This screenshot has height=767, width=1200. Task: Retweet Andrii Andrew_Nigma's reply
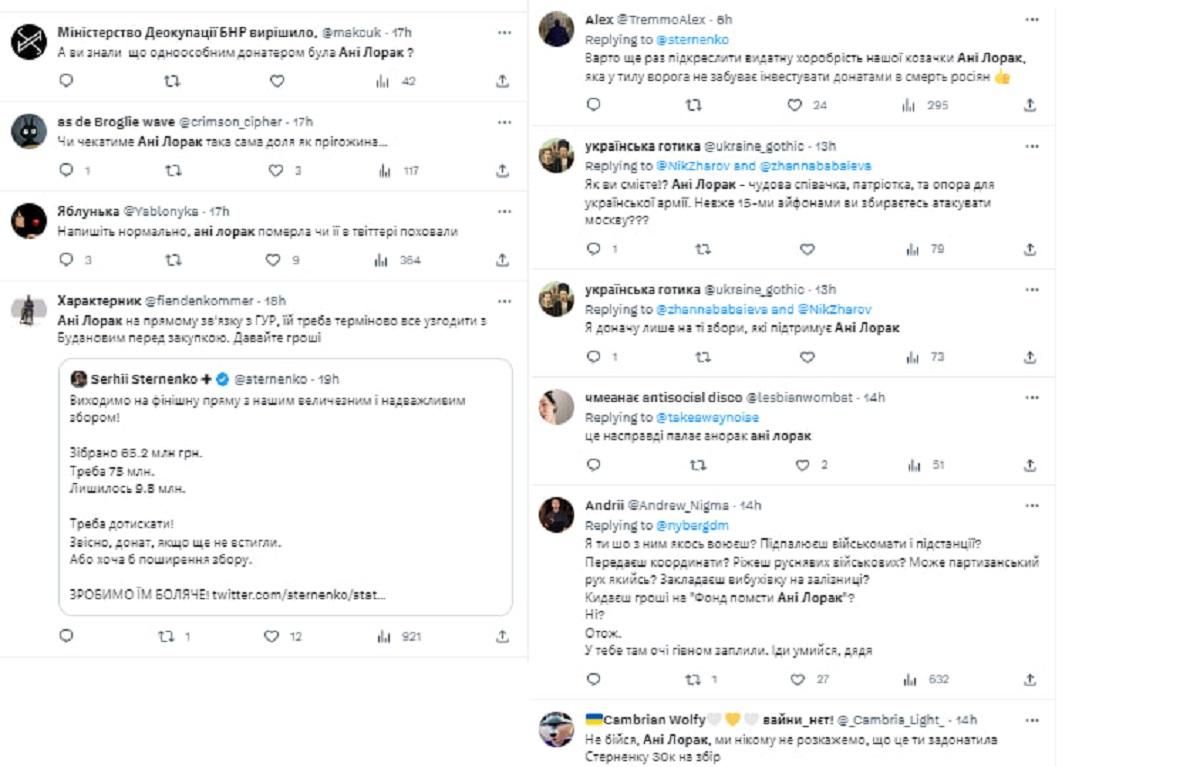693,680
